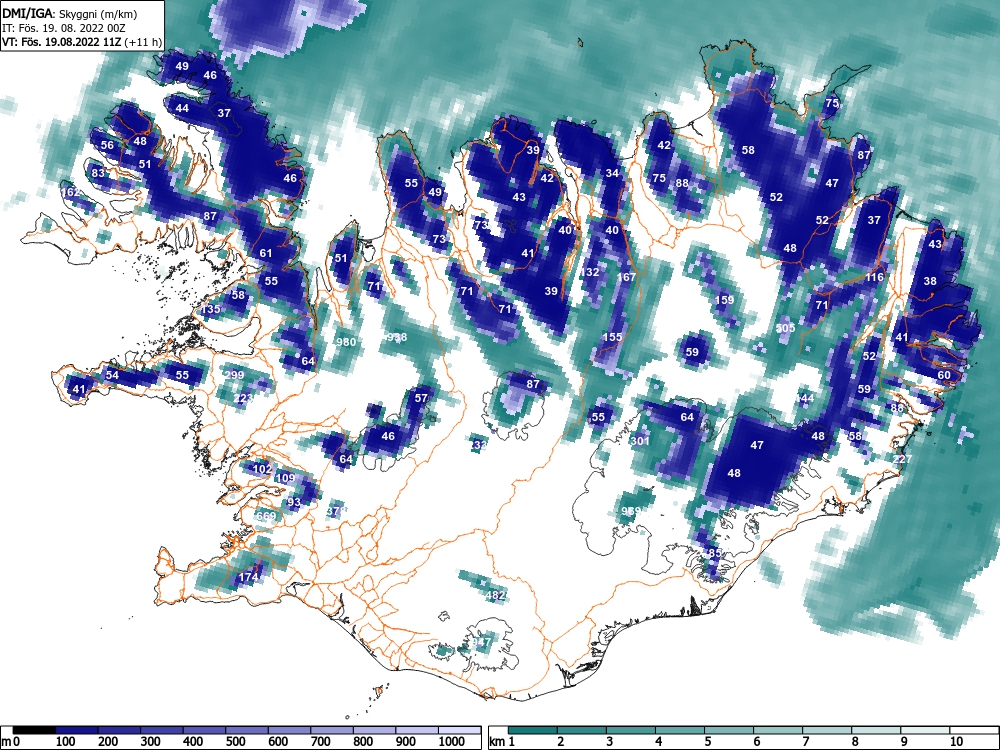Viewport: 1000px width, 750px height.
Task: Click the visibility value 227 on the east coast
Action: click(902, 459)
